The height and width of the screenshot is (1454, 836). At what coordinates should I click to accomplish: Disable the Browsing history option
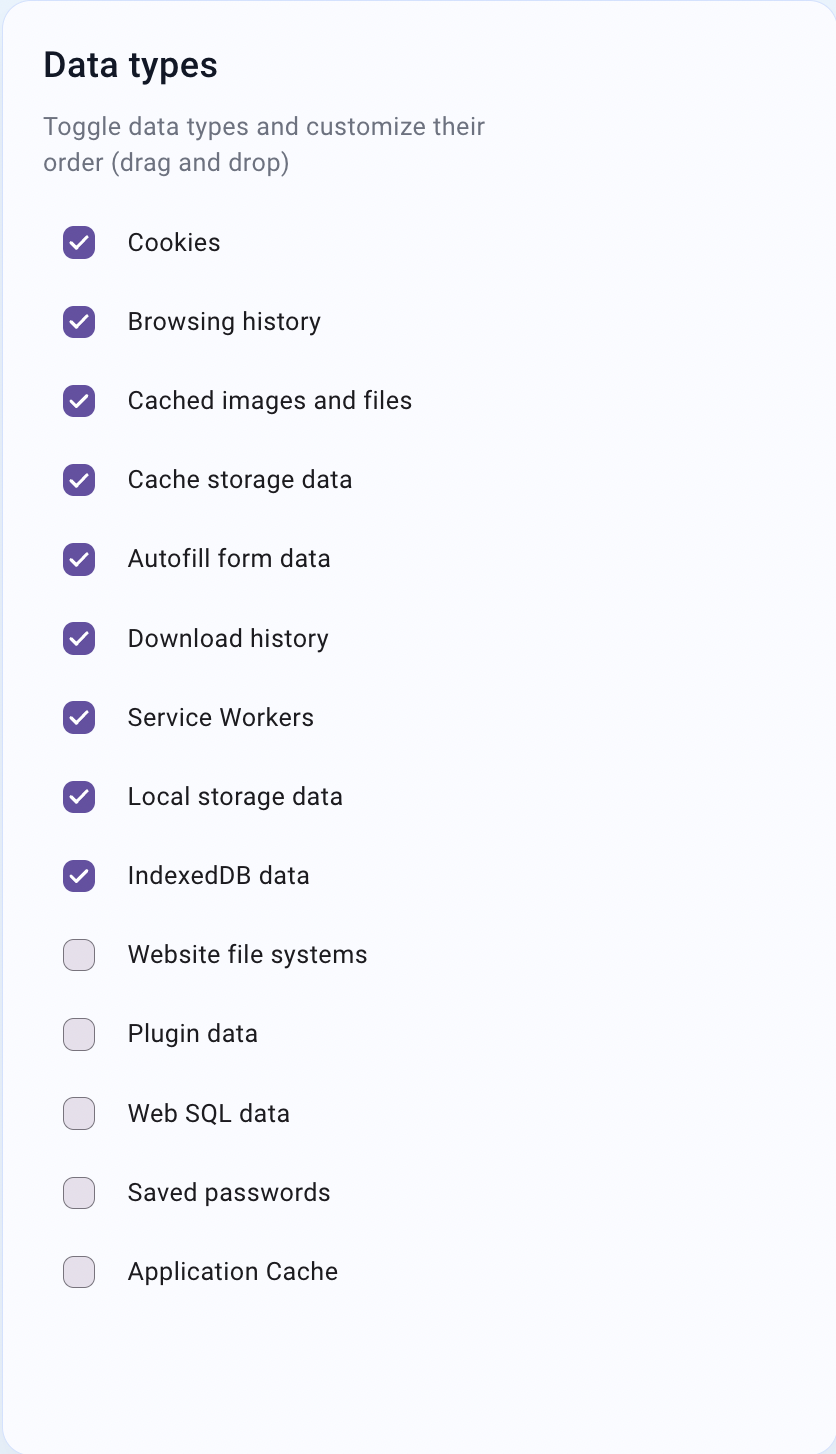pos(78,322)
